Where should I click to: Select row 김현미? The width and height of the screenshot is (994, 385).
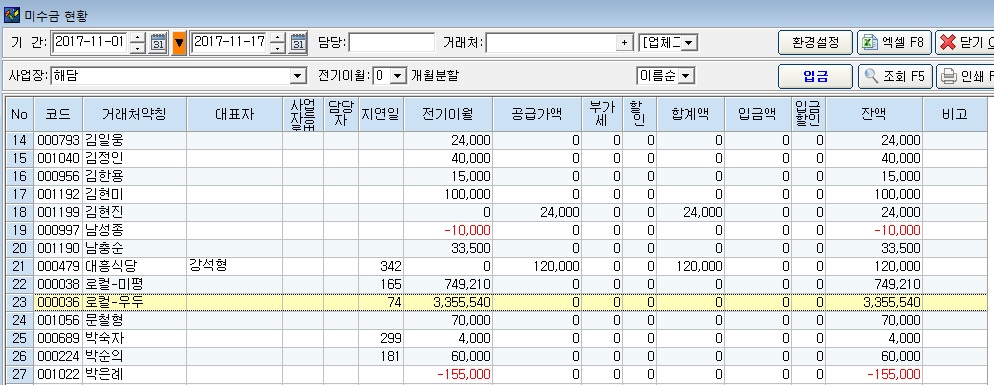(496, 194)
